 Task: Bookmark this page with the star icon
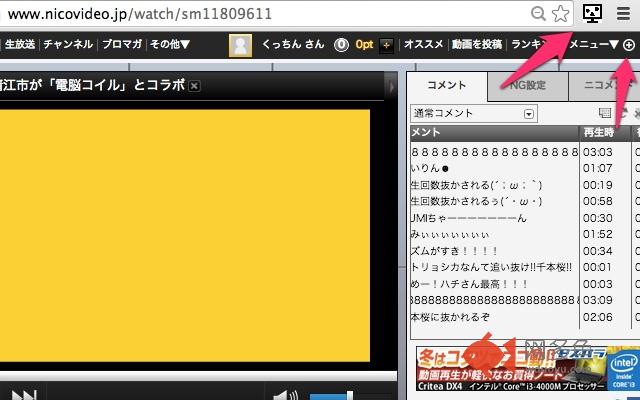[560, 14]
